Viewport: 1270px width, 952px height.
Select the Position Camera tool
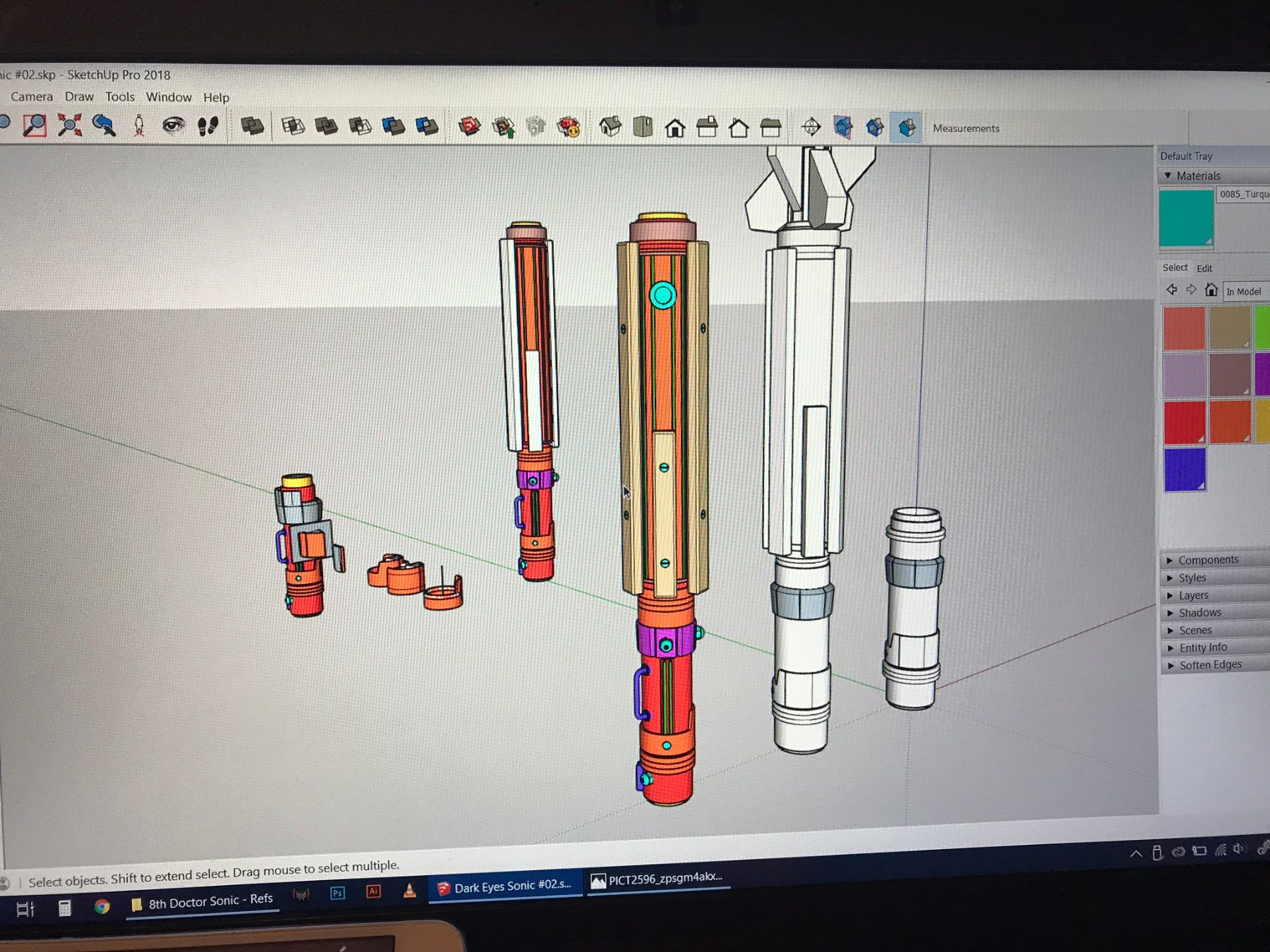139,126
